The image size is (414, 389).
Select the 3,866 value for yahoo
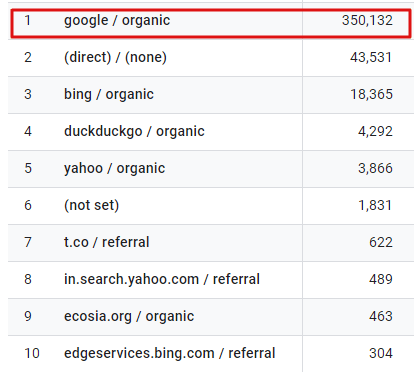375,168
